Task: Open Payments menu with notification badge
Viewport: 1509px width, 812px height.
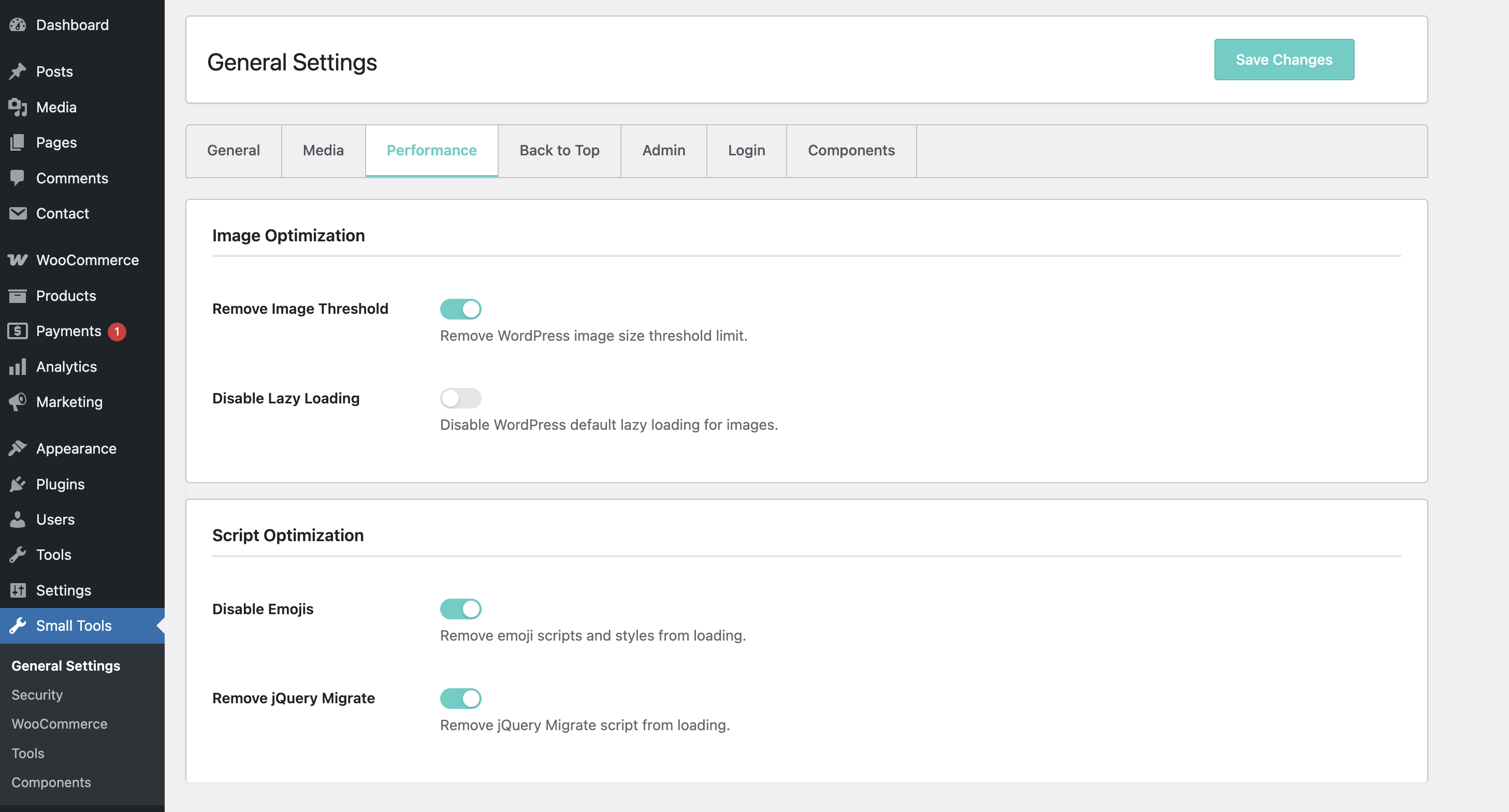Action: point(68,331)
